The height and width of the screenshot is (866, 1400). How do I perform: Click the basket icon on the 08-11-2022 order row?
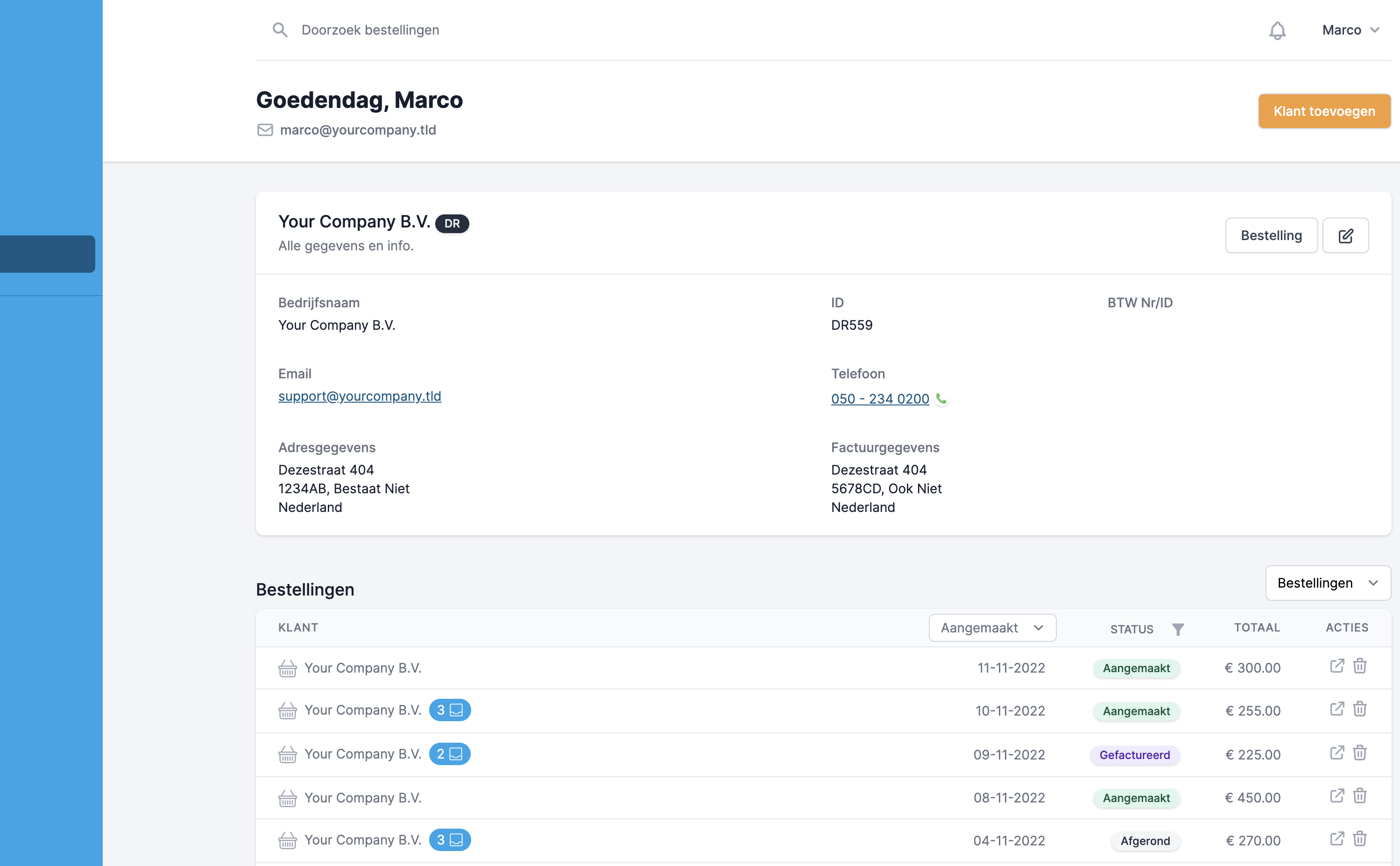288,797
